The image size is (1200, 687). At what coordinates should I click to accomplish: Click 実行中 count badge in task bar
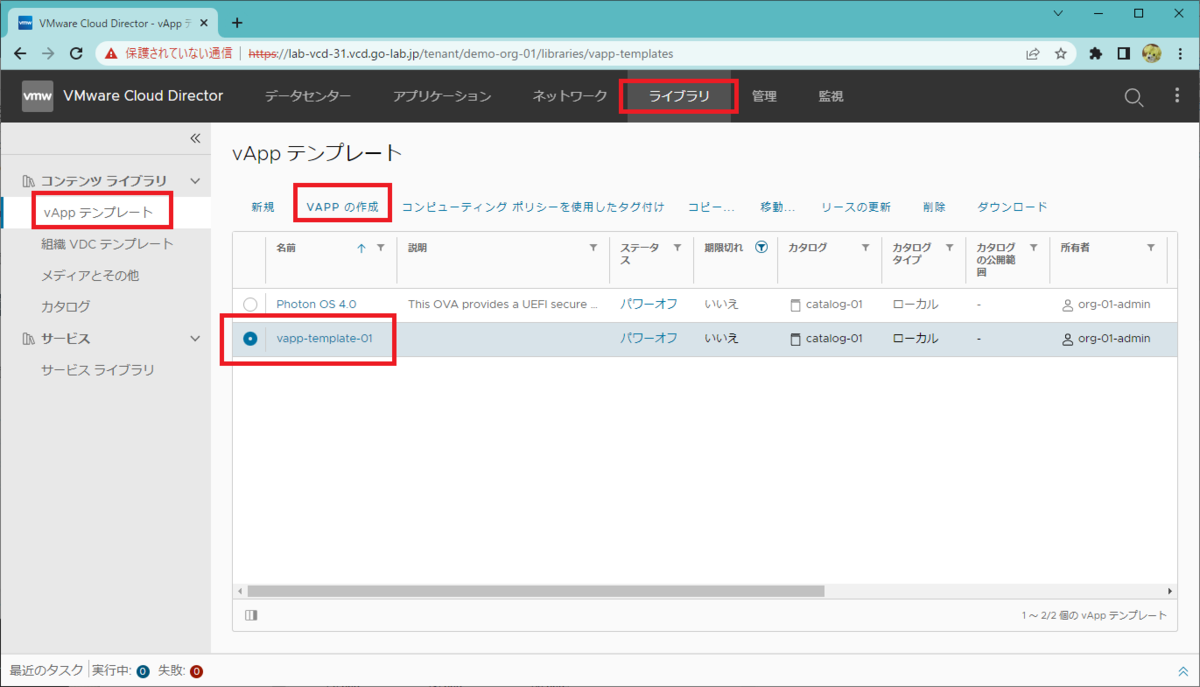[143, 671]
